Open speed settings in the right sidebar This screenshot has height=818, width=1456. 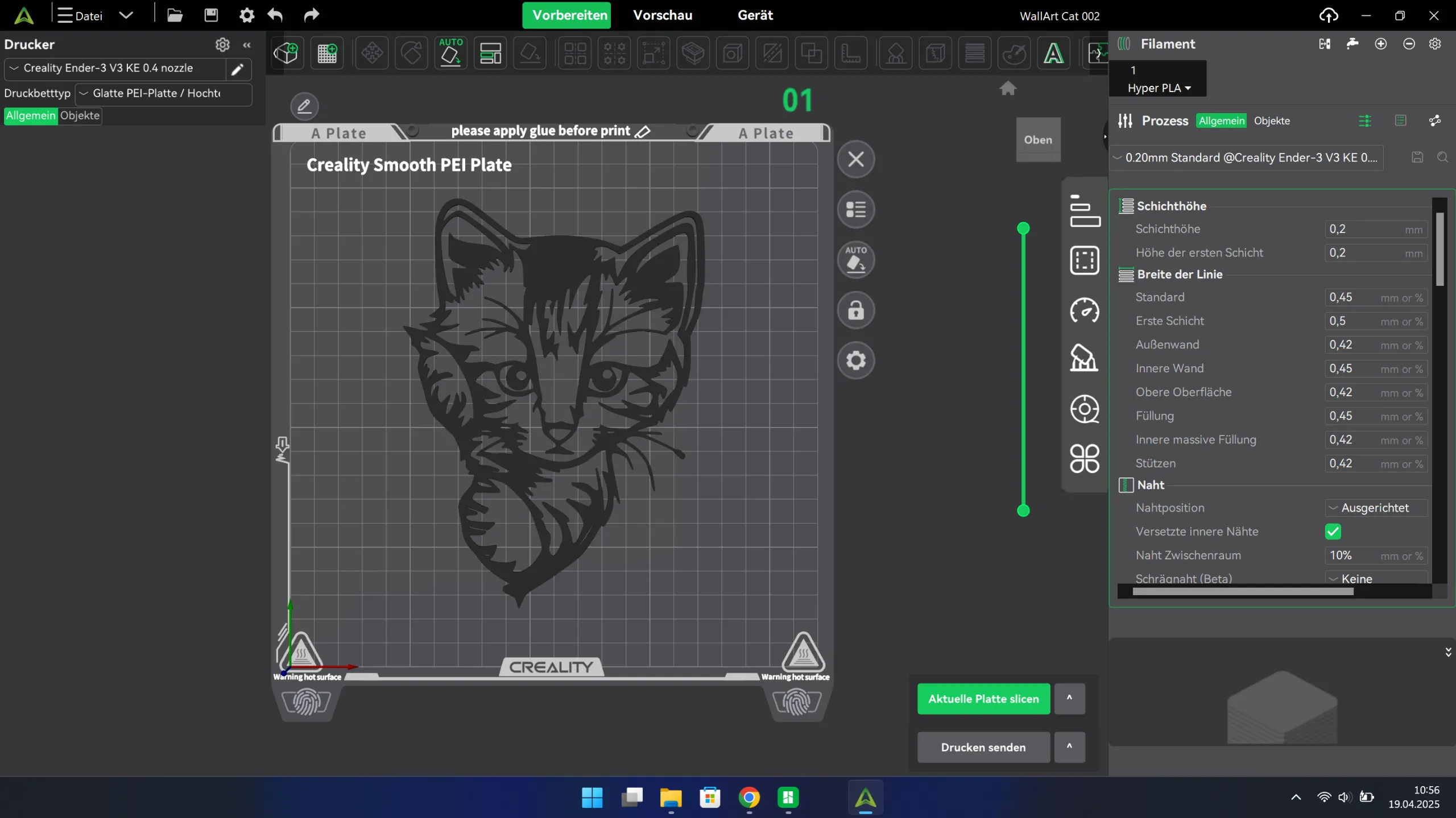pos(1084,311)
